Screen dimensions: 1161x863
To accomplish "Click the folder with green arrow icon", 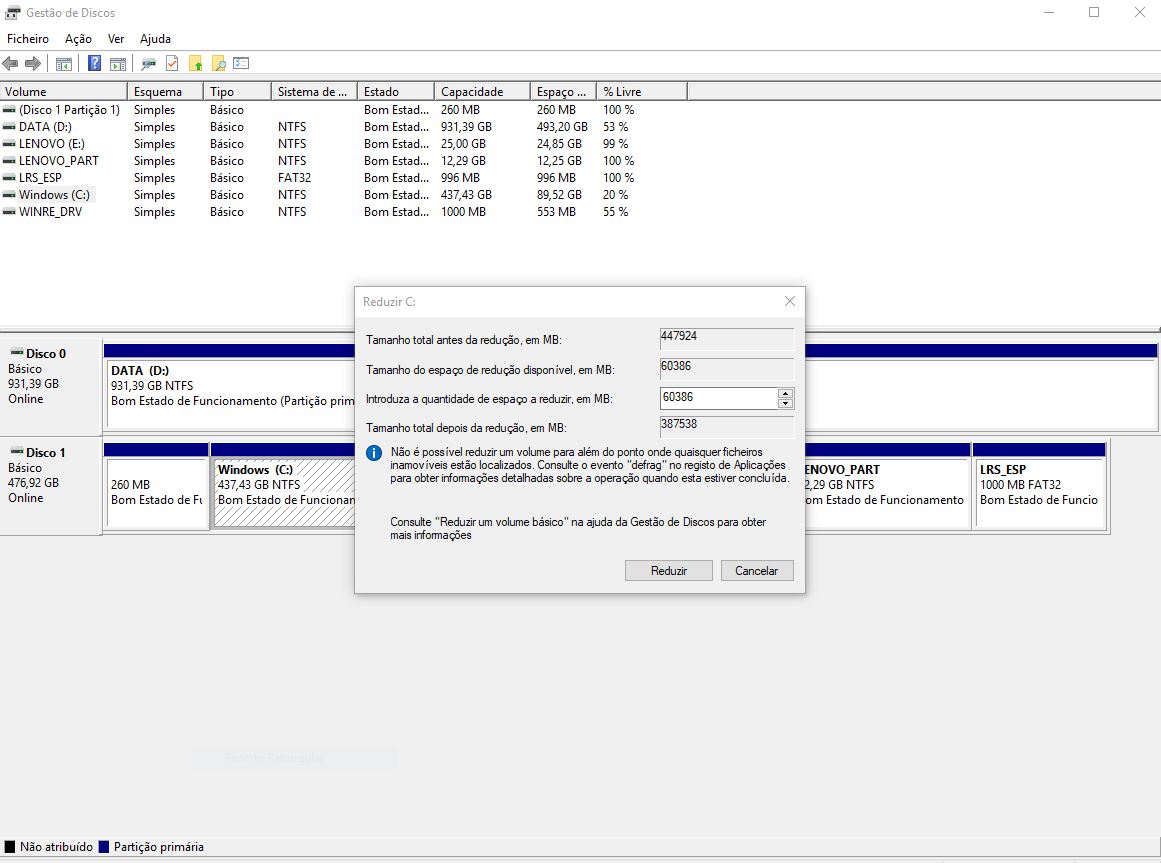I will [x=196, y=64].
